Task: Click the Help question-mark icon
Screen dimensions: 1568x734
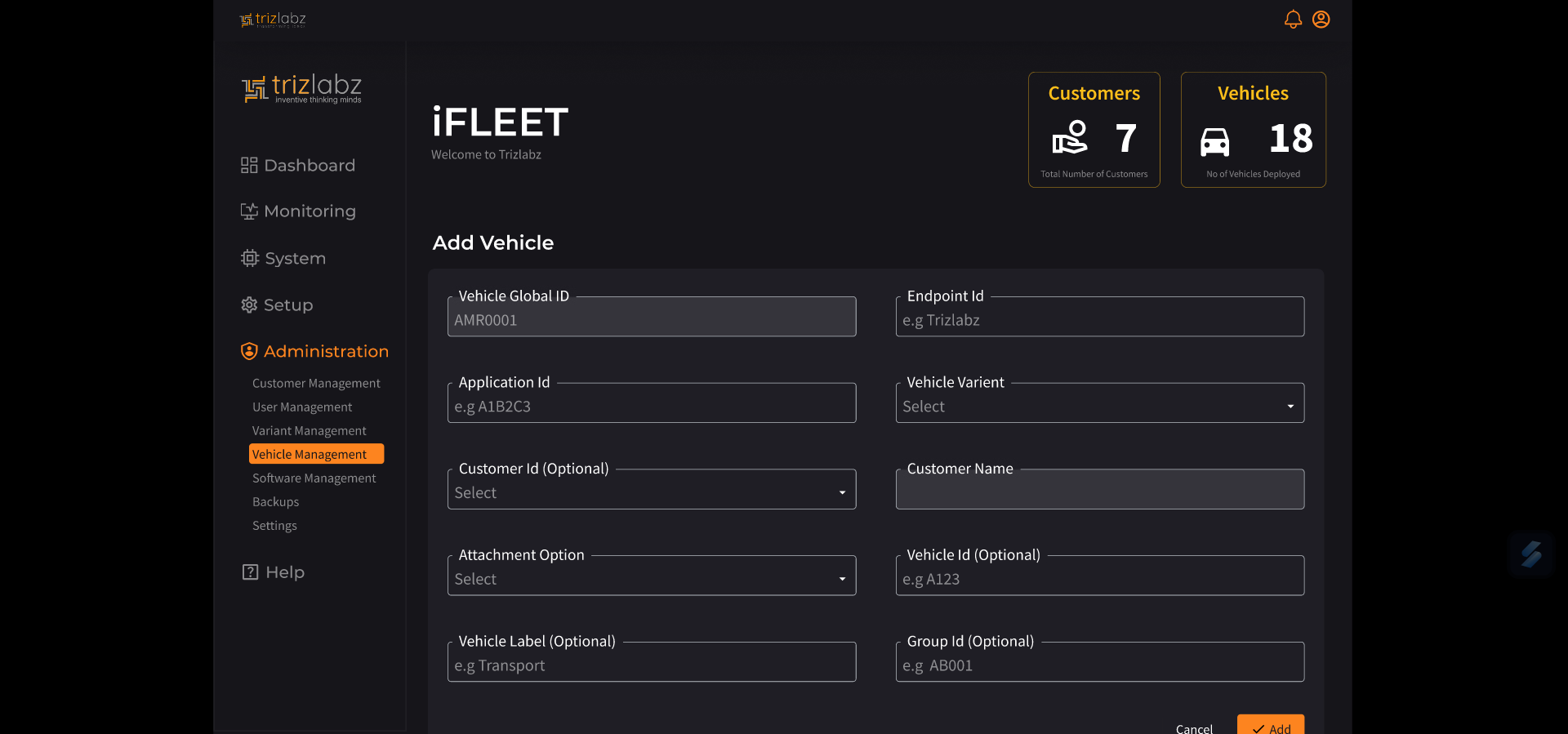Action: [x=250, y=572]
